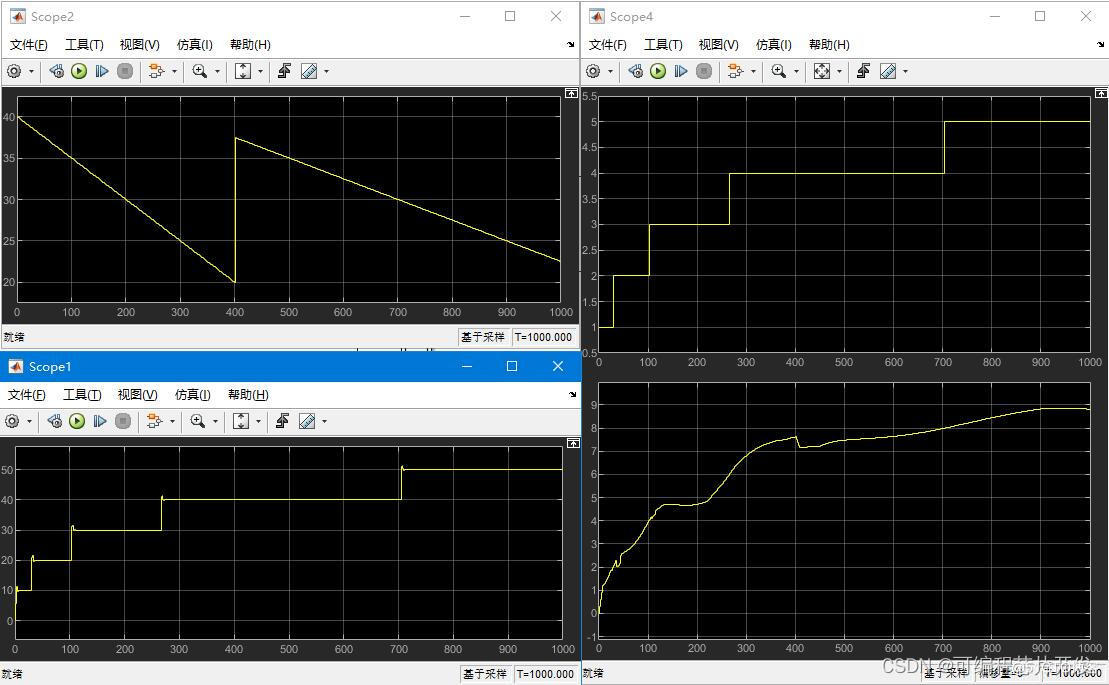1109x685 pixels.
Task: Highlight signal block icon in Scope2
Action: tap(156, 71)
